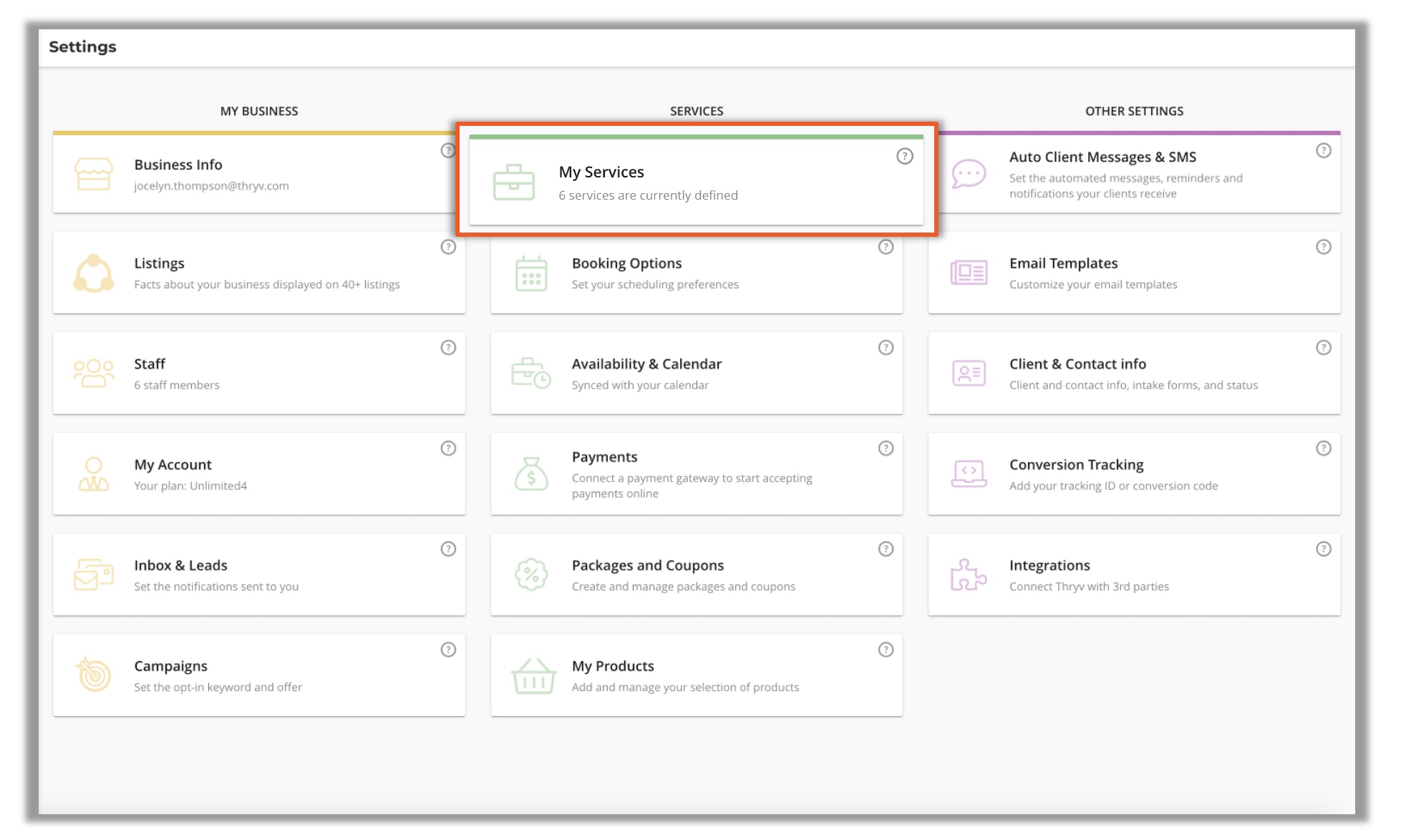1406x840 pixels.
Task: Open help for Inbox & Leads card
Action: point(448,549)
